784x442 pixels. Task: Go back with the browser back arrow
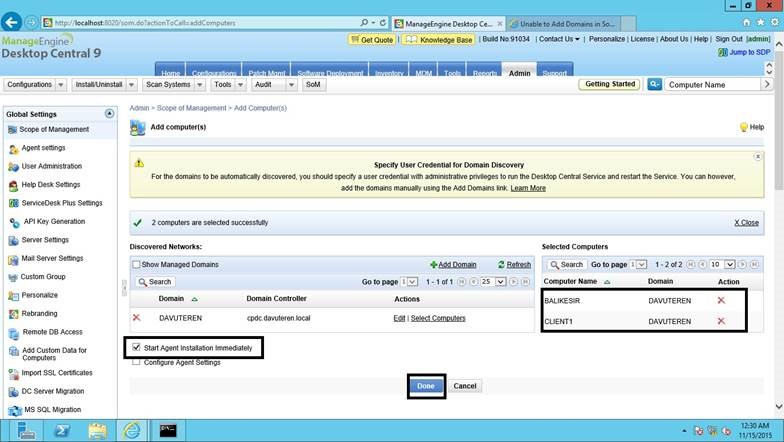click(11, 22)
